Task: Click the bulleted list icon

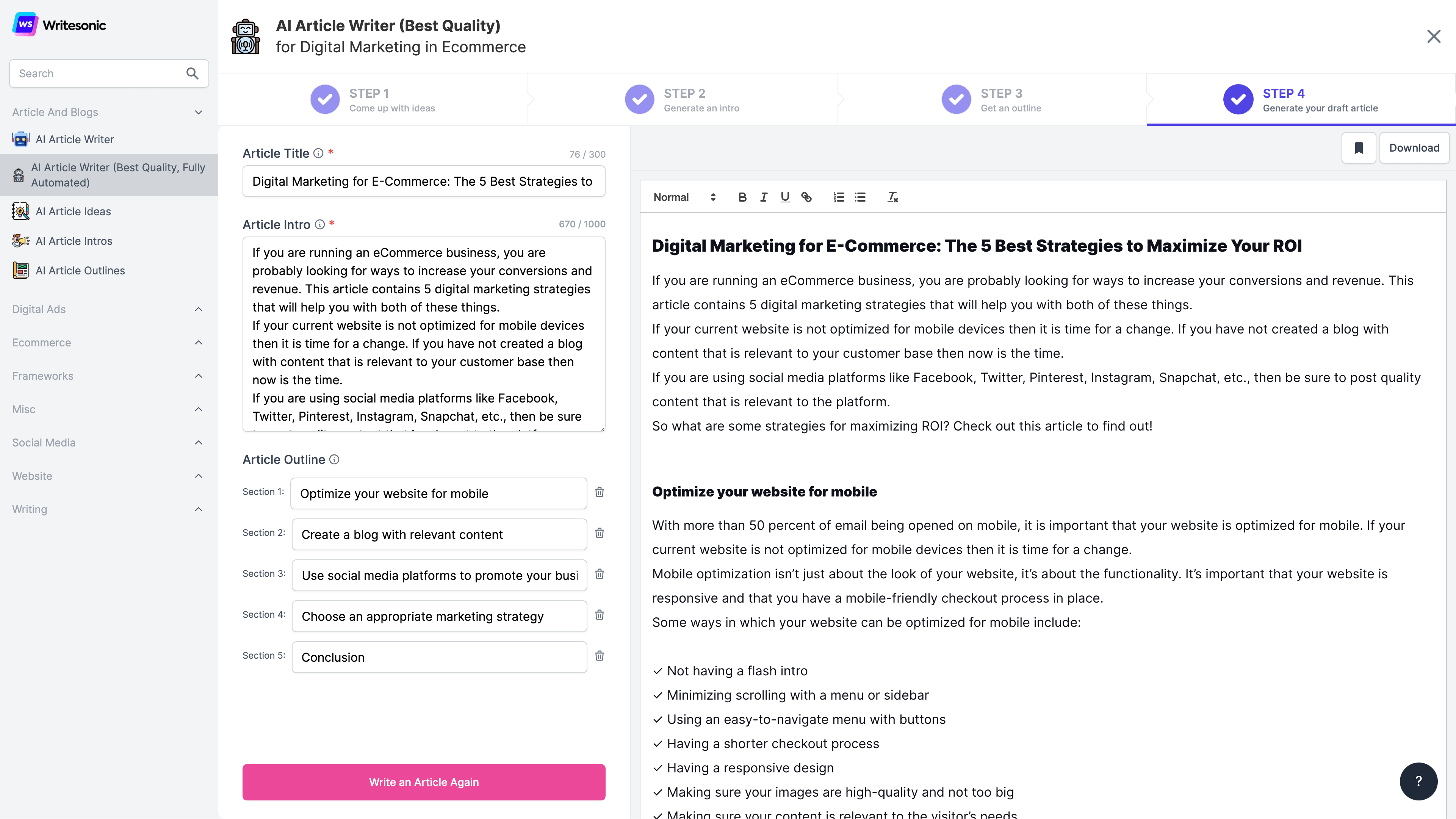Action: click(860, 197)
